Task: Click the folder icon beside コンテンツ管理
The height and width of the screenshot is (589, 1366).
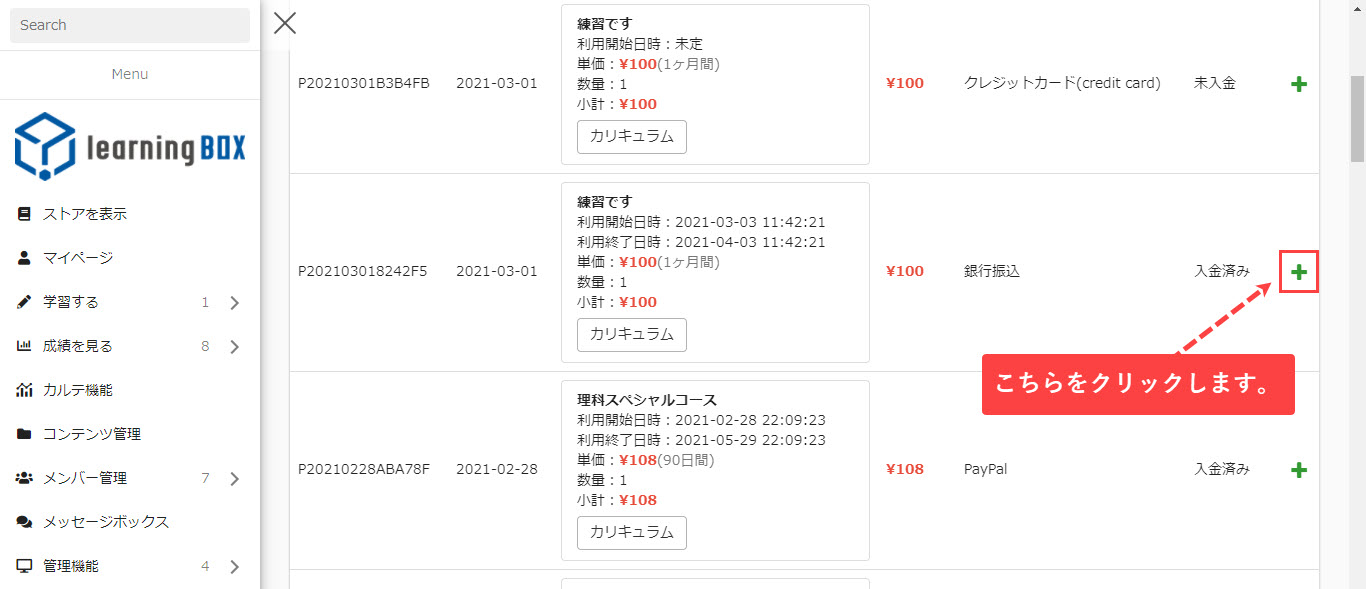Action: point(24,434)
